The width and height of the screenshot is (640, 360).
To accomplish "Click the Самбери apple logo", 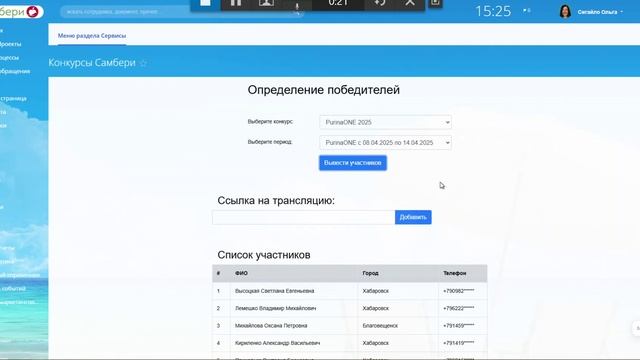I will pos(32,11).
